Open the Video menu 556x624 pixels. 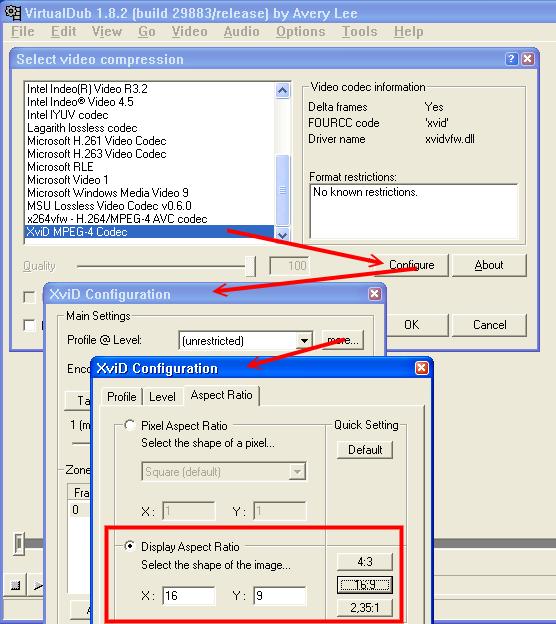coord(189,31)
